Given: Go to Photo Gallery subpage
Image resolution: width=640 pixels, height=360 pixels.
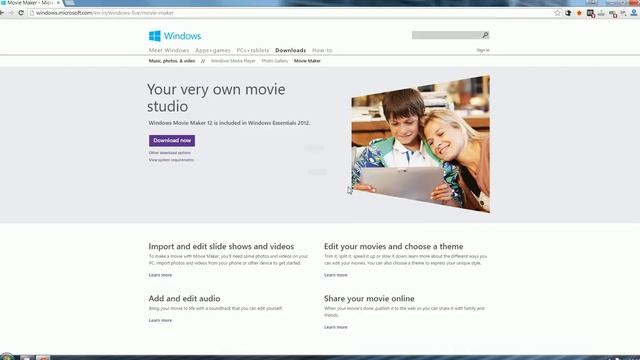Looking at the screenshot, I should click(275, 61).
